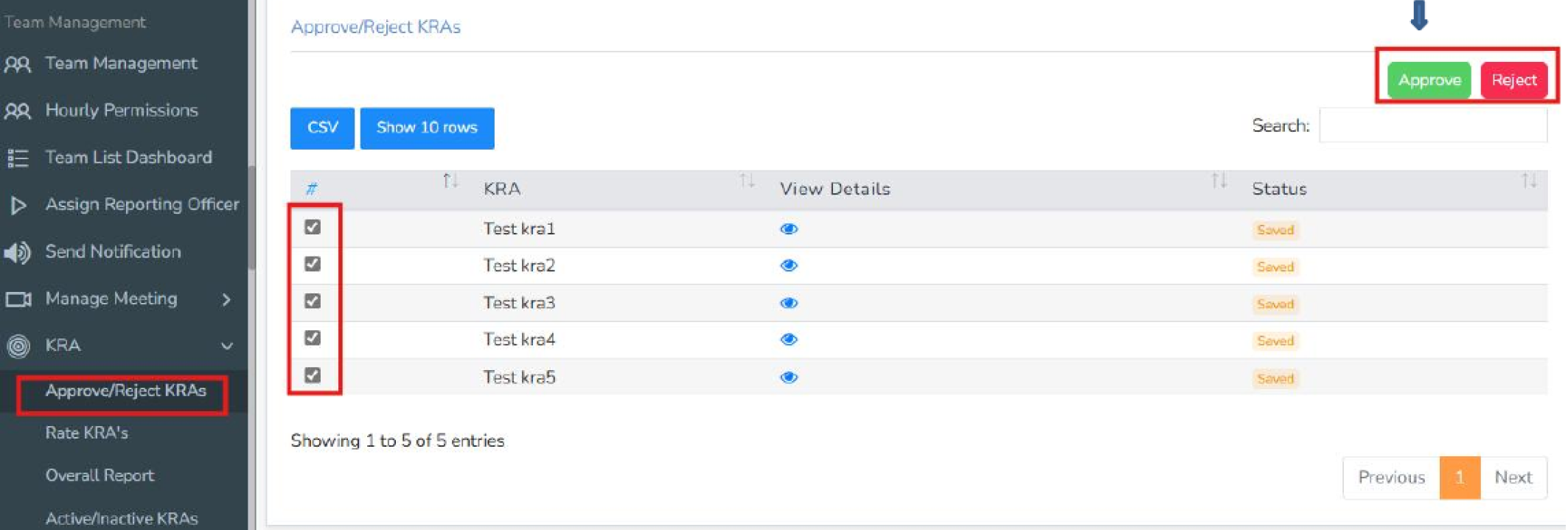
Task: Open Rate KRA's submenu item
Action: pos(87,433)
